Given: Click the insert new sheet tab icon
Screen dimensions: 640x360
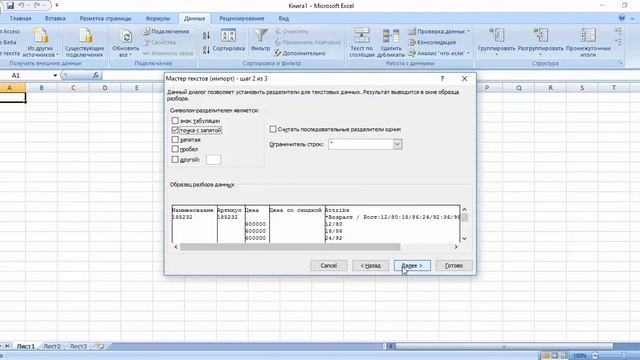Looking at the screenshot, I should coord(100,346).
